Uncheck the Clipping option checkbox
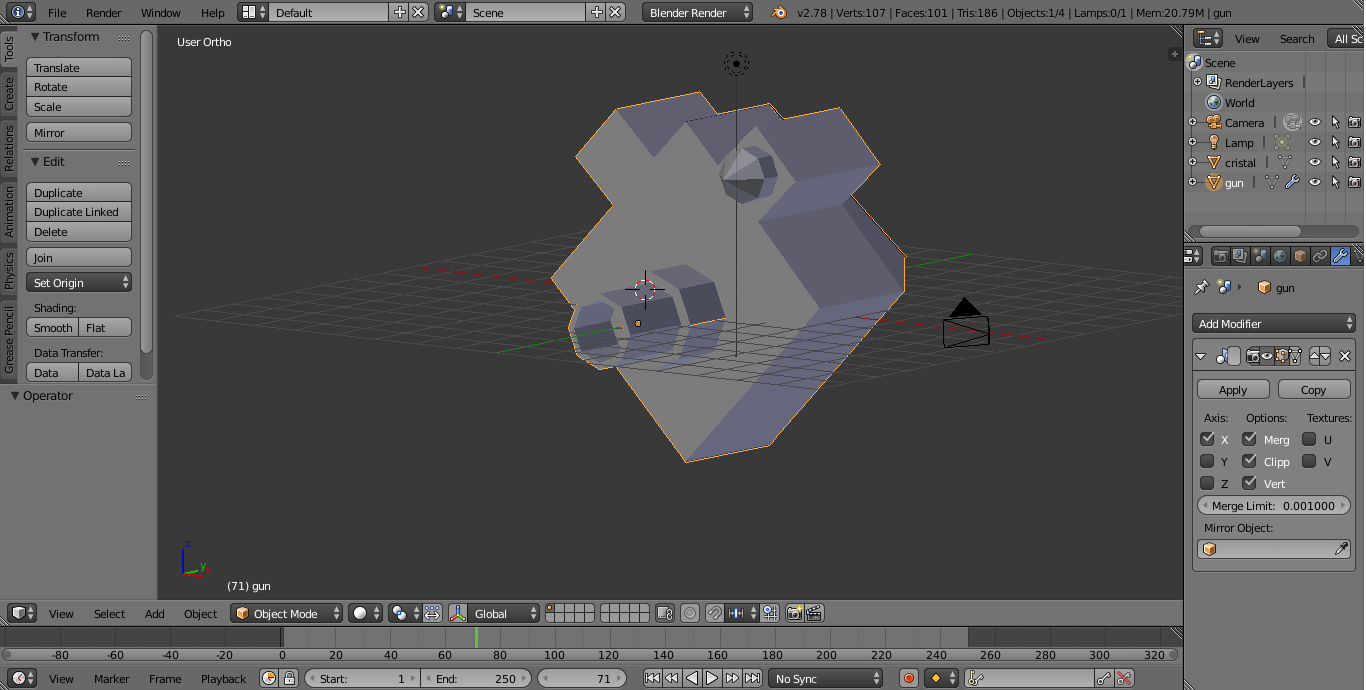The height and width of the screenshot is (690, 1366). (x=1249, y=461)
